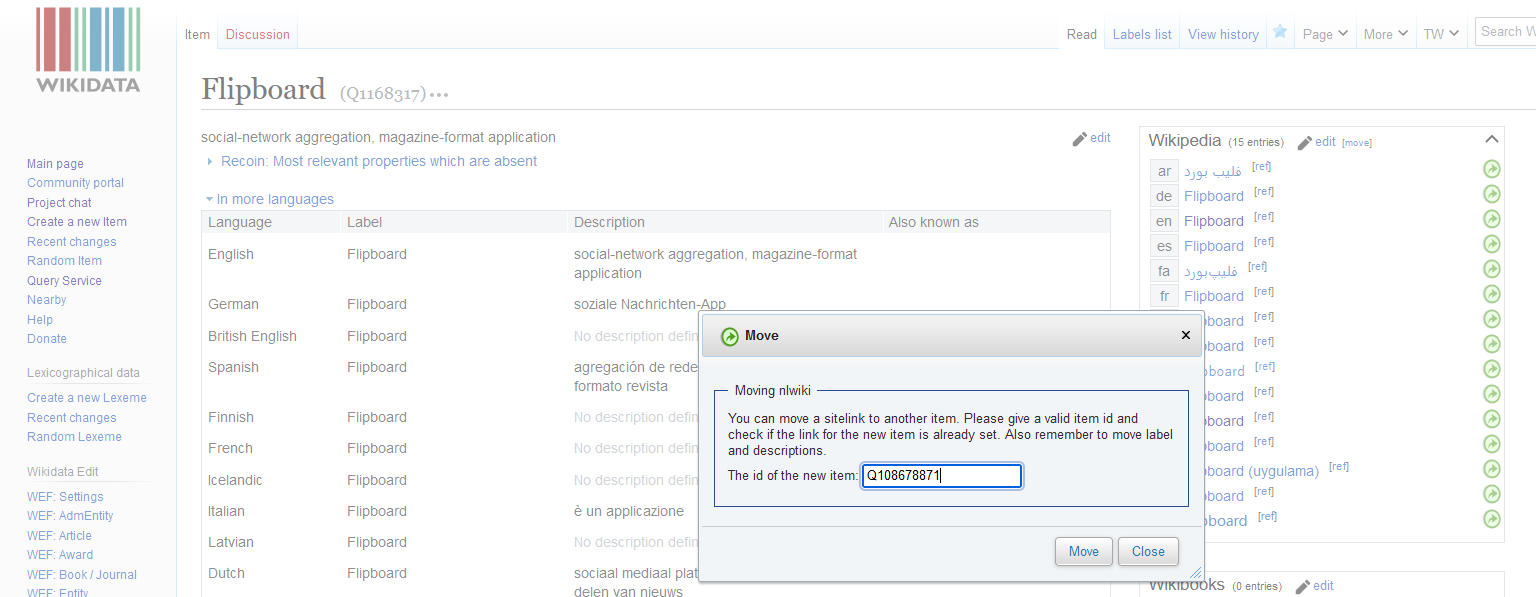Open the Query Service link
Screen dimensions: 1536x597
64,281
